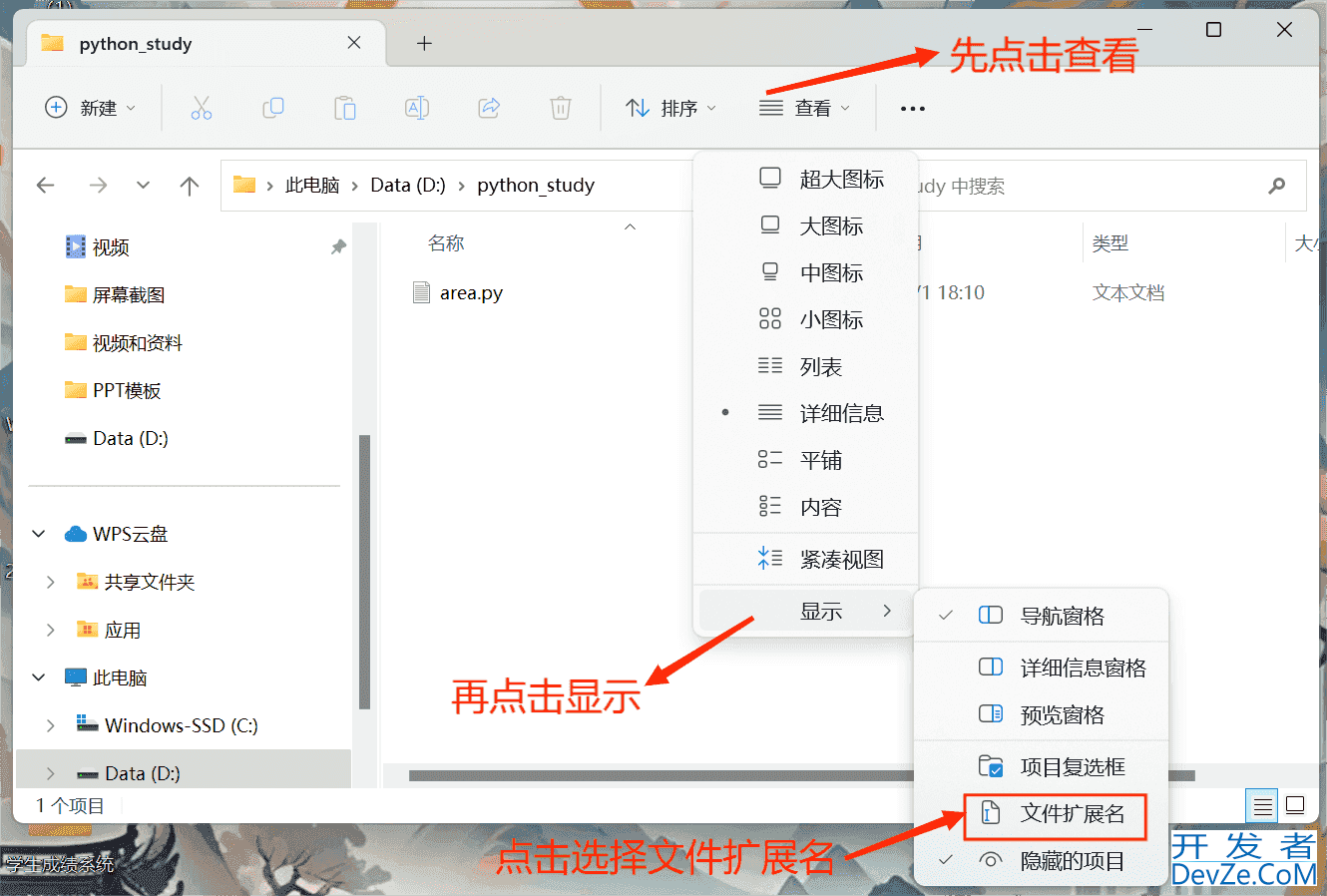This screenshot has height=896, width=1327.
Task: Sort by 类型 column header
Action: [x=1110, y=243]
